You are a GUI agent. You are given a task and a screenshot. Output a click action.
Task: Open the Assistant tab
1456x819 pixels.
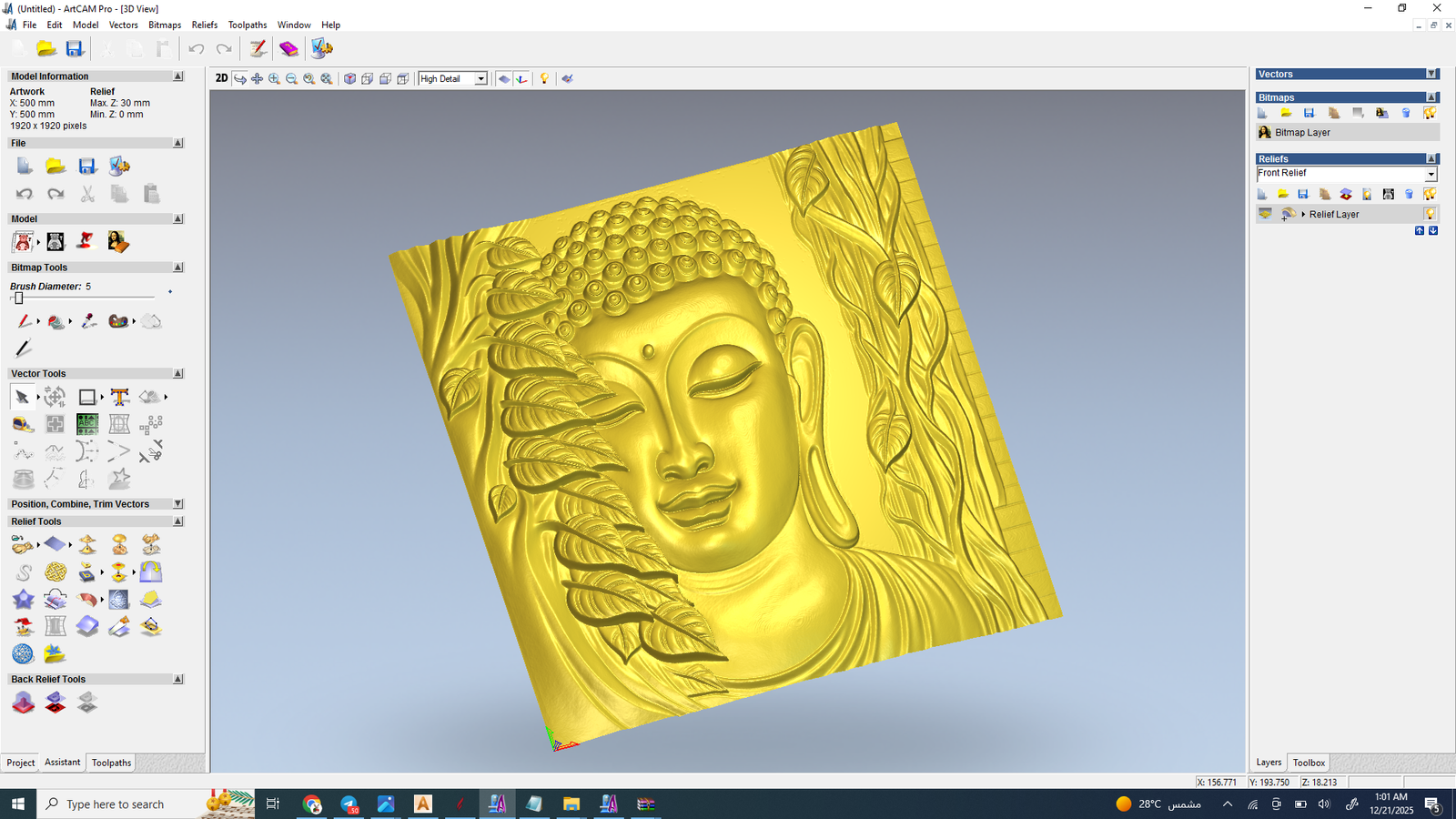point(63,763)
